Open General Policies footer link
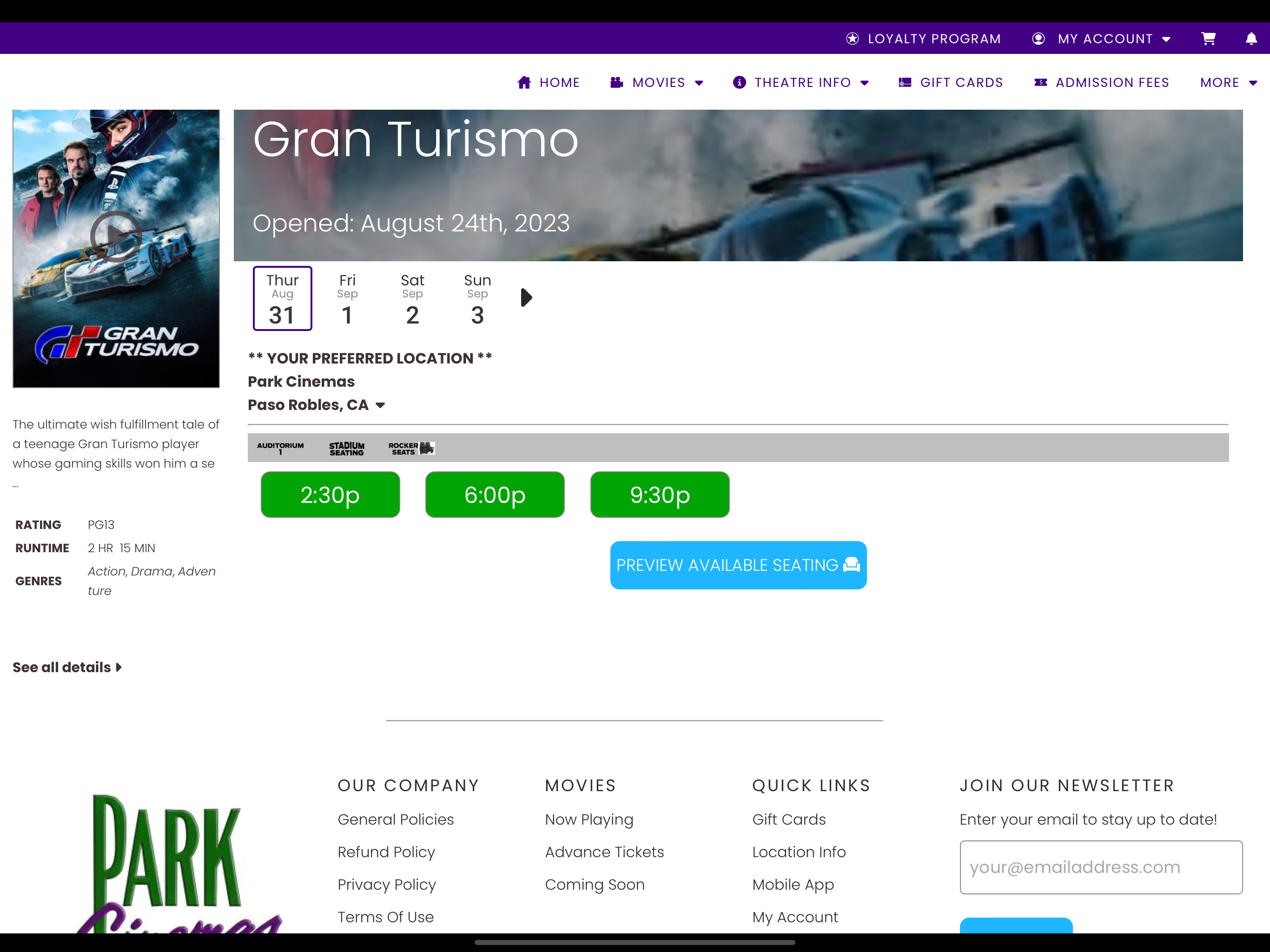Image resolution: width=1270 pixels, height=952 pixels. [396, 820]
